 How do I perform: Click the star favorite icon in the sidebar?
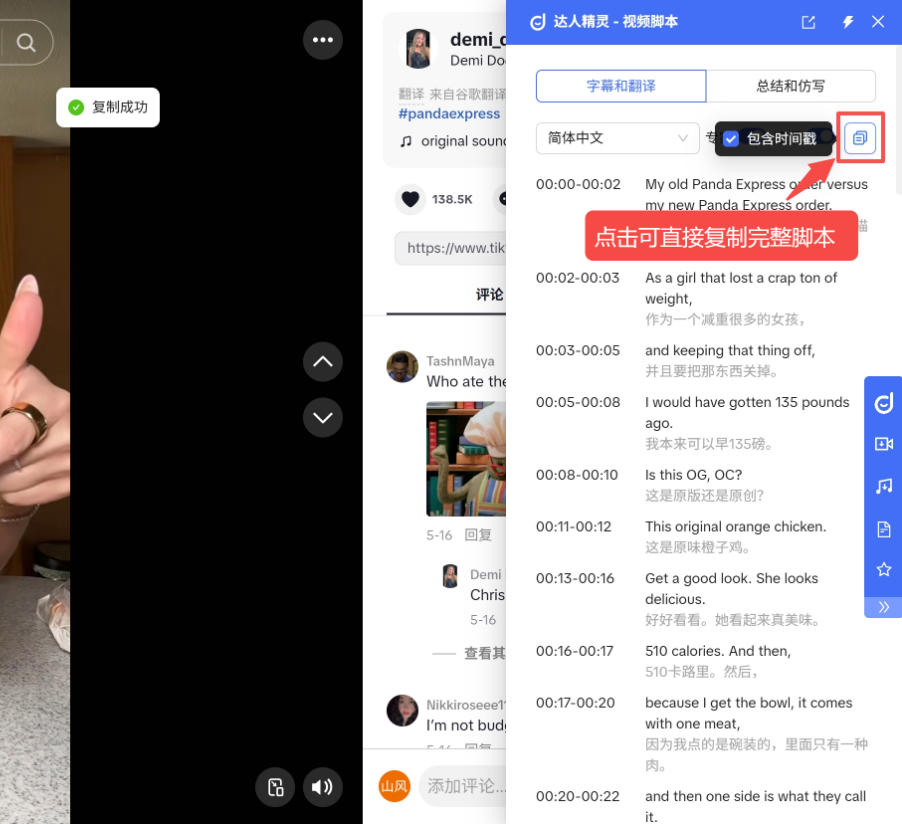884,570
